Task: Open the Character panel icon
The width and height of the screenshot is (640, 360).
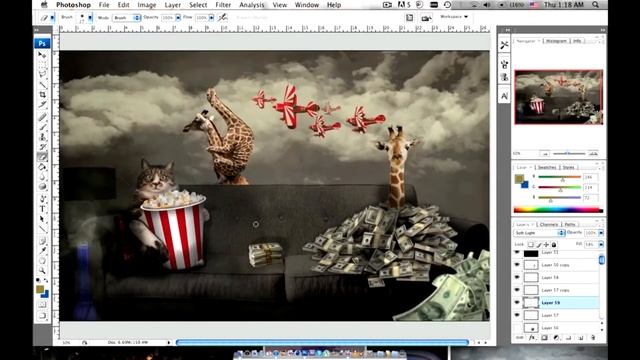Action: pos(504,96)
